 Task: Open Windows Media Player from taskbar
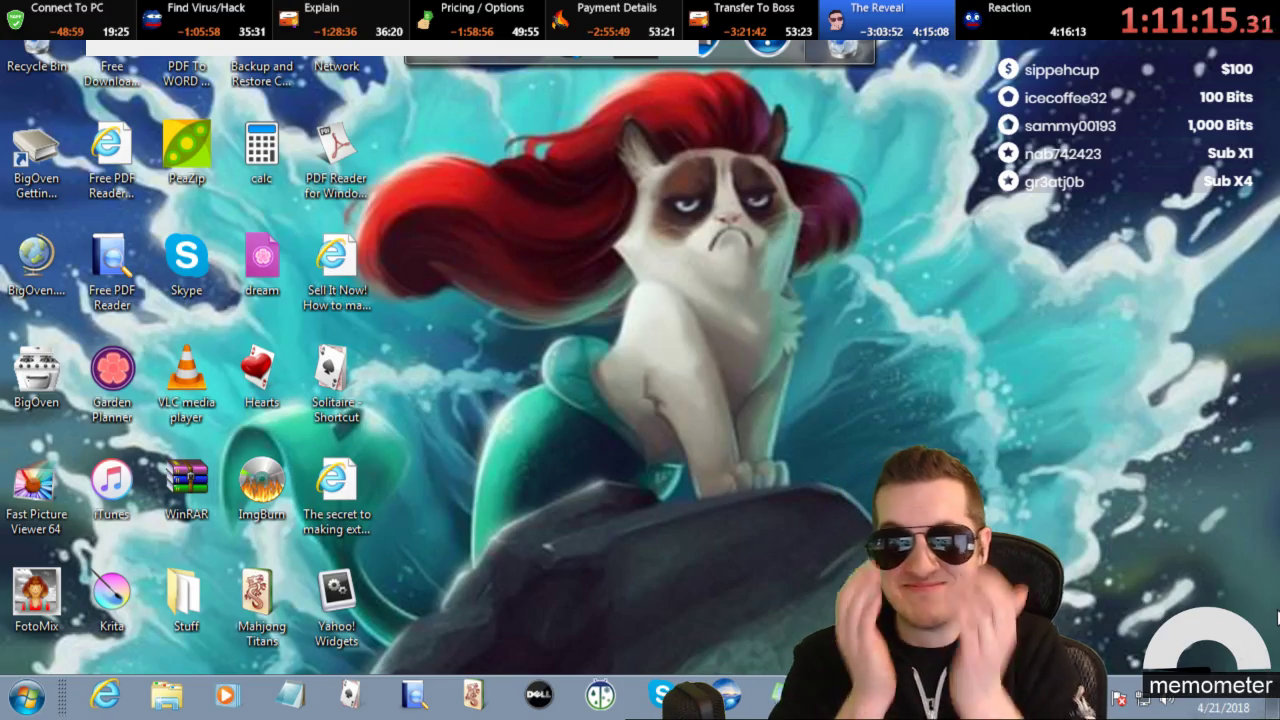pos(228,695)
